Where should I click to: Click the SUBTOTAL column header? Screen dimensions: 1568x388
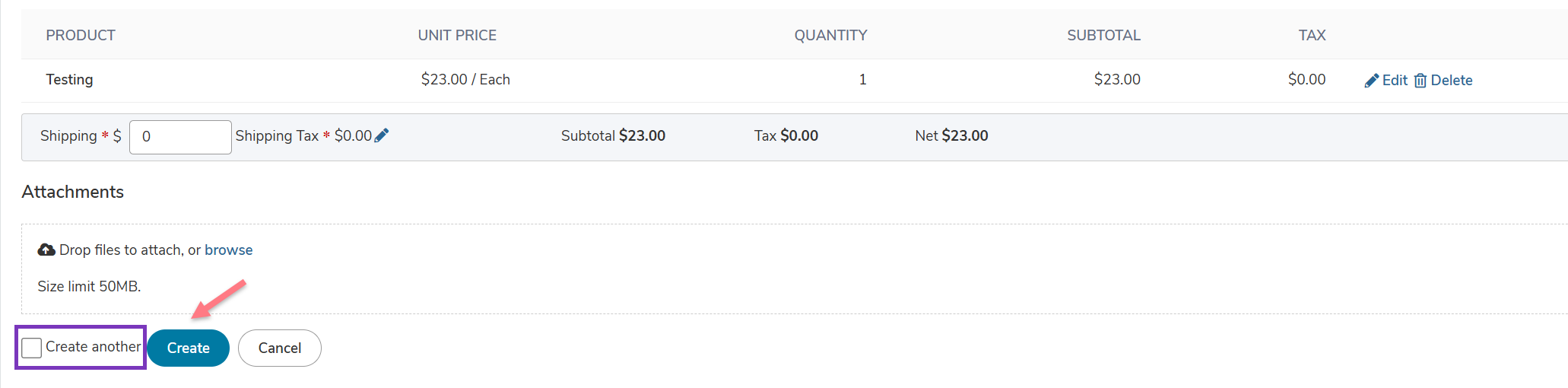coord(1103,35)
